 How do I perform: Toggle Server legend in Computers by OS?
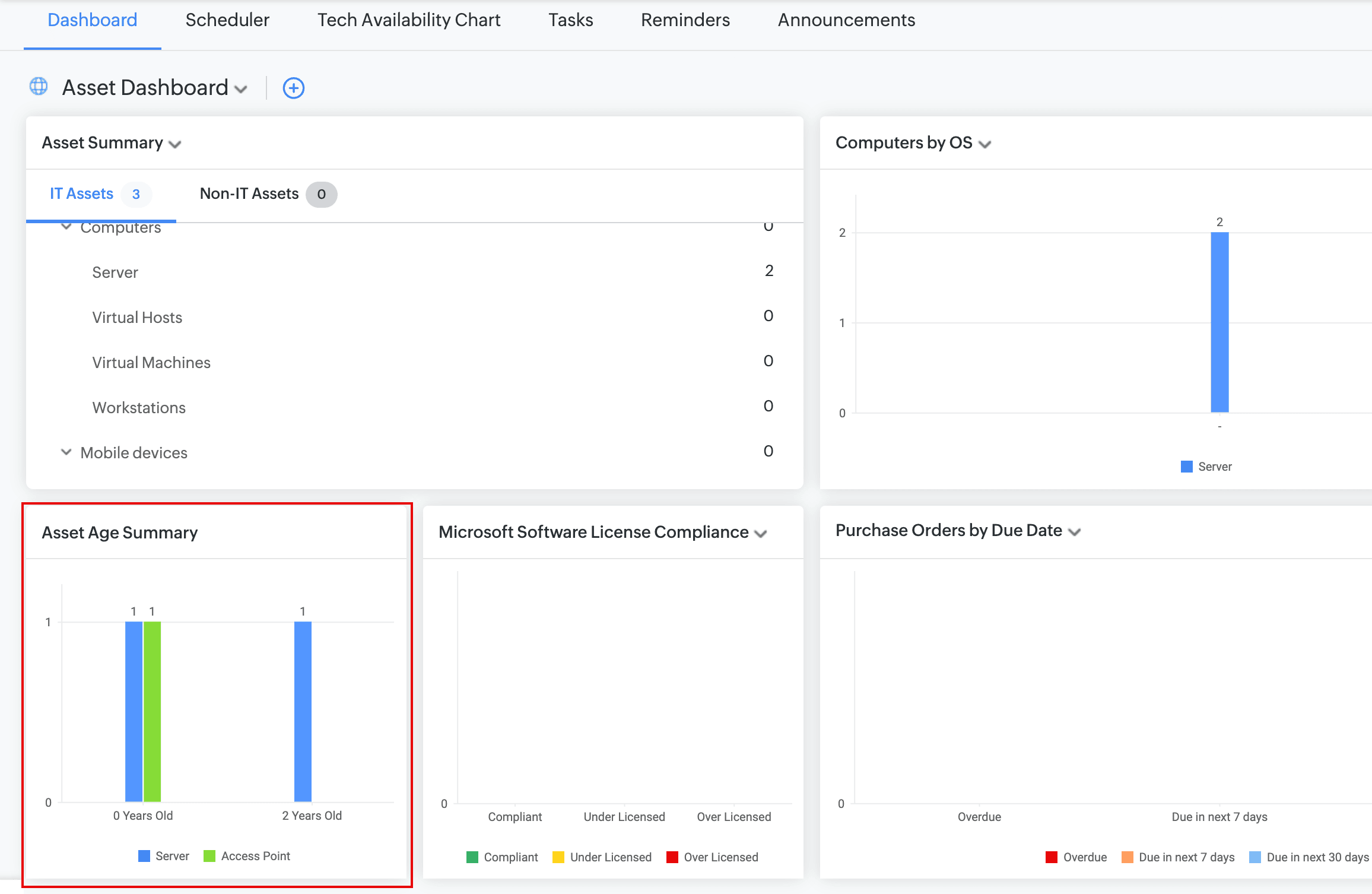tap(1214, 467)
